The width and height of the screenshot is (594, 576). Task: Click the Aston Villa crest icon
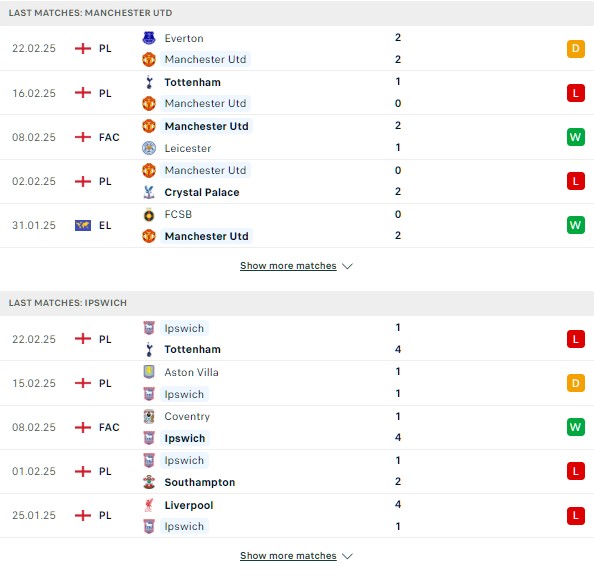coord(149,372)
